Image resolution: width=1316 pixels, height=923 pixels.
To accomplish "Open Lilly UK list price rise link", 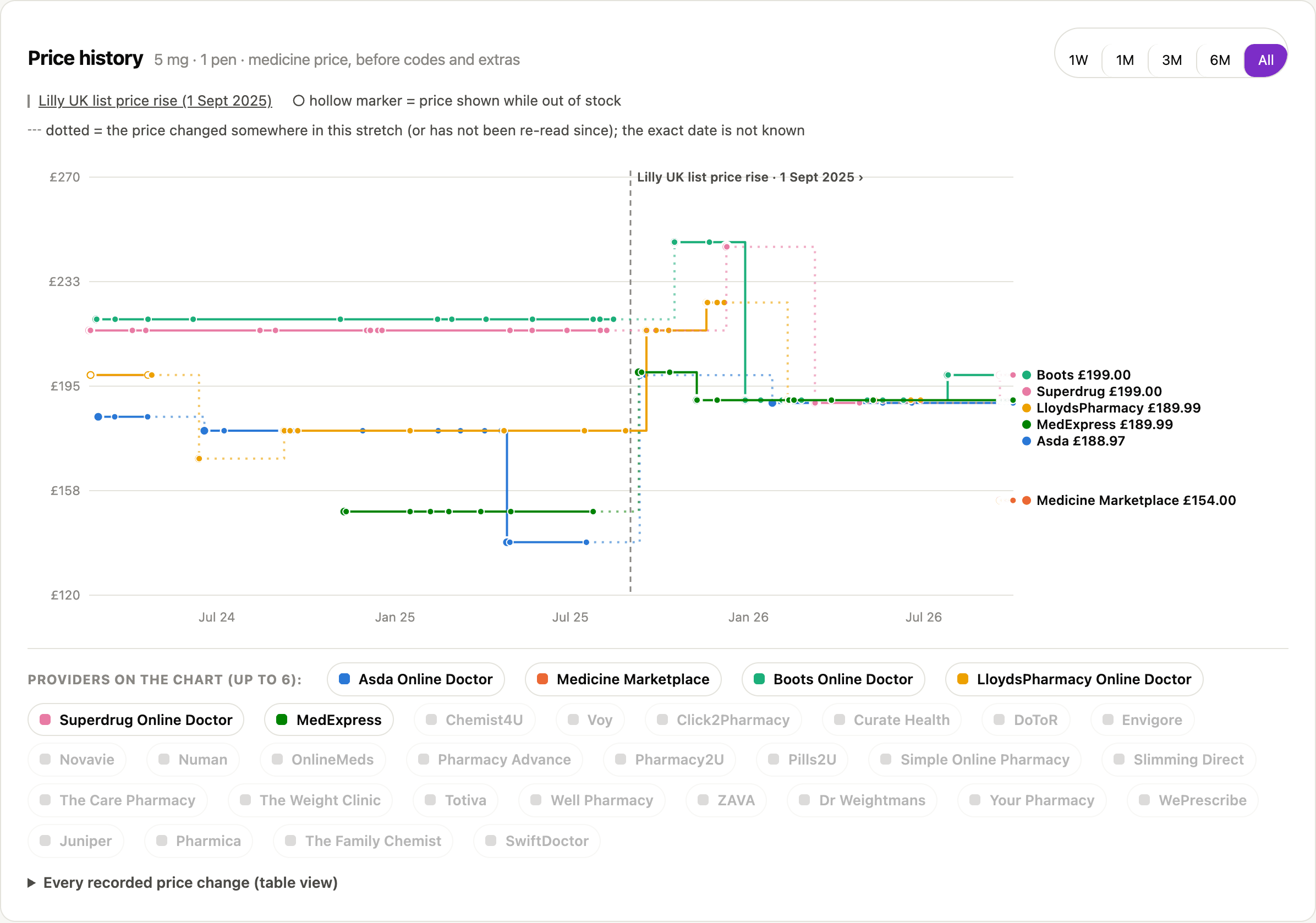I will point(155,101).
